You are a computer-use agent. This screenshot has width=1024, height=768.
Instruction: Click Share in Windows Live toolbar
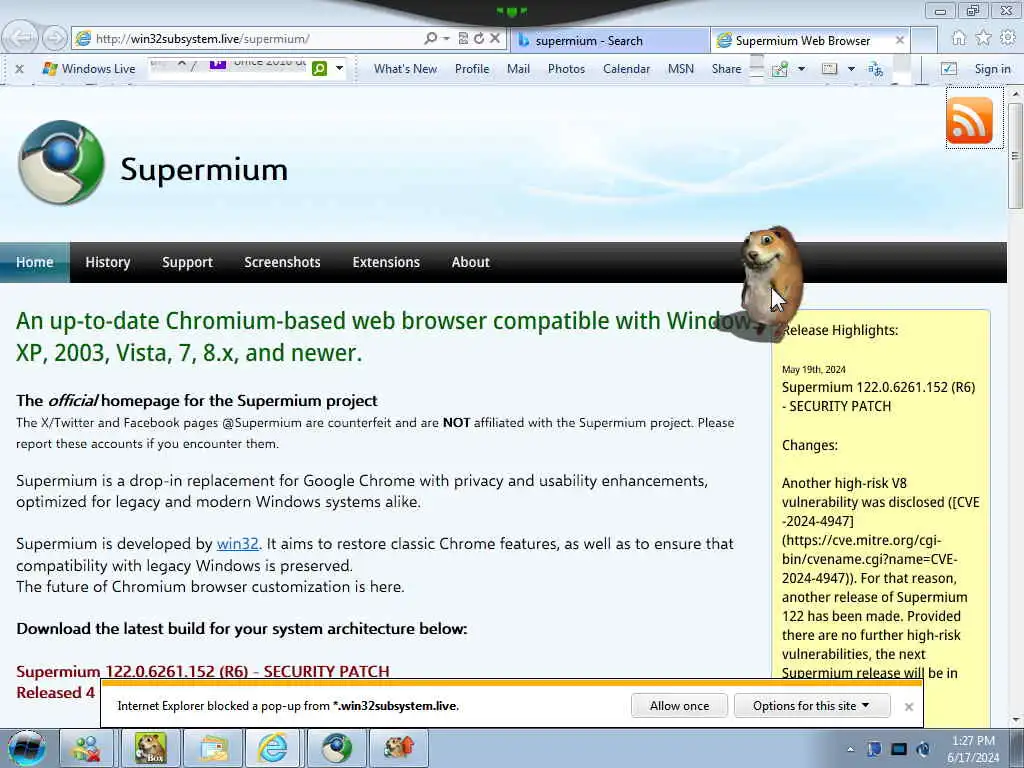point(726,69)
